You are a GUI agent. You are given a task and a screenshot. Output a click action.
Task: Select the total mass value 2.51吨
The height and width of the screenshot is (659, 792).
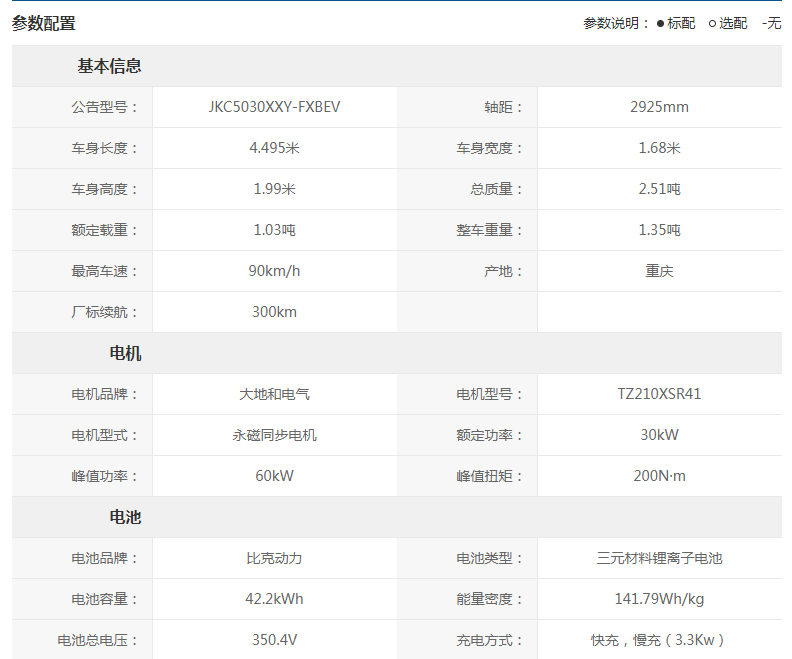pos(659,189)
